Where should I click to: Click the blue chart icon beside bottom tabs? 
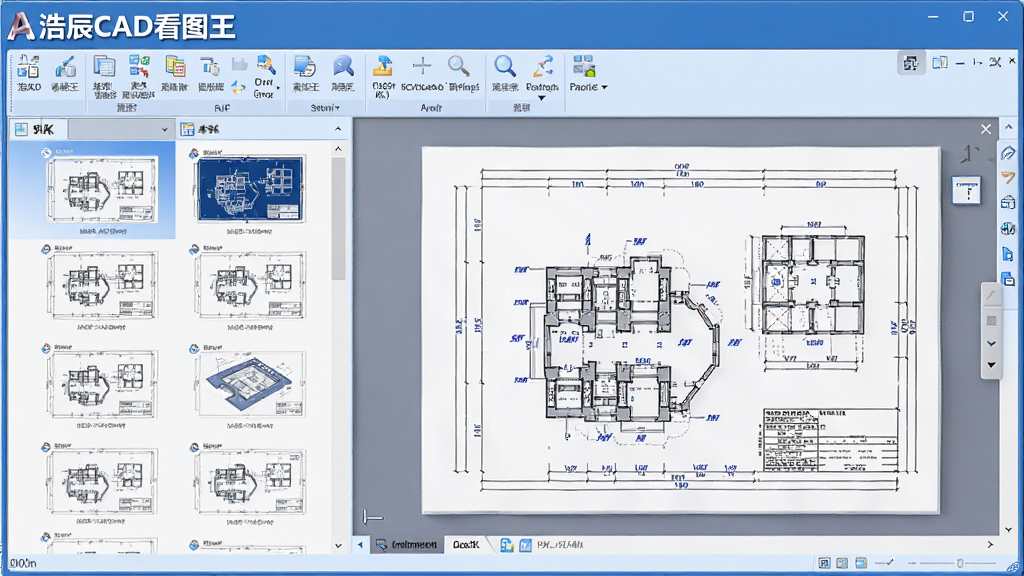coord(526,545)
